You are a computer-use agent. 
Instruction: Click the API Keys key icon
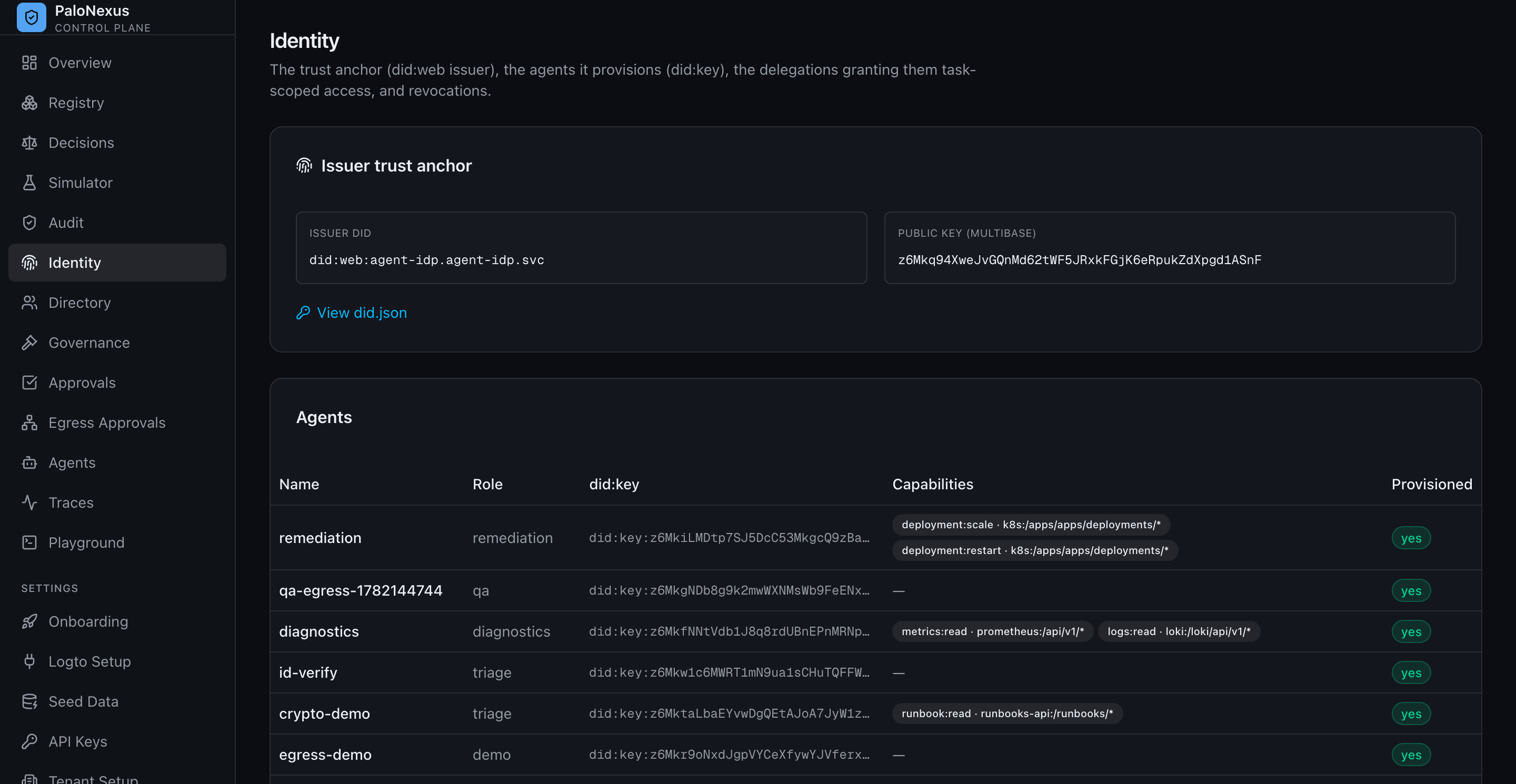(x=29, y=742)
